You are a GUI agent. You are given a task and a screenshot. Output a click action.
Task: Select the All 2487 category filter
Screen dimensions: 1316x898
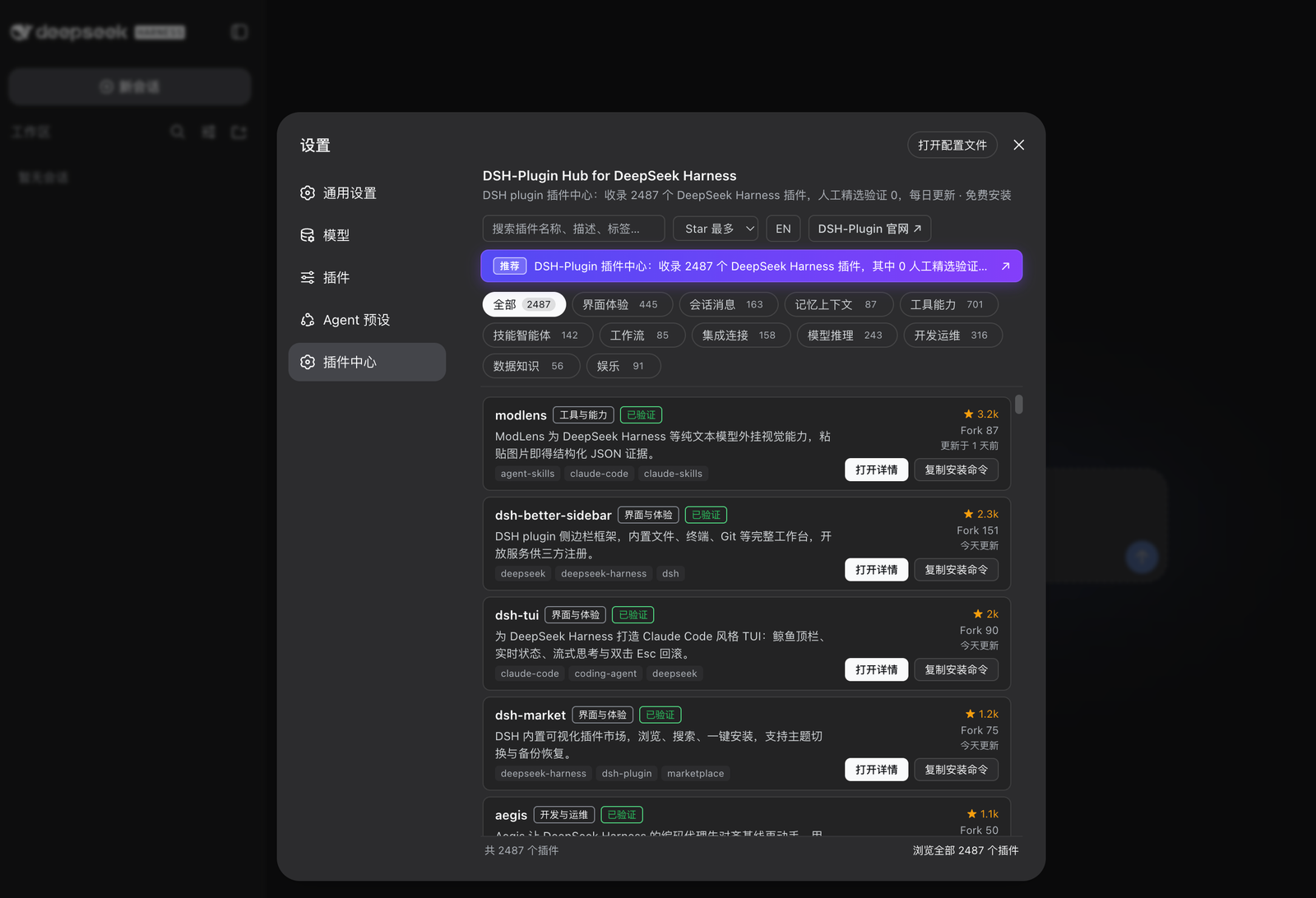(x=524, y=304)
